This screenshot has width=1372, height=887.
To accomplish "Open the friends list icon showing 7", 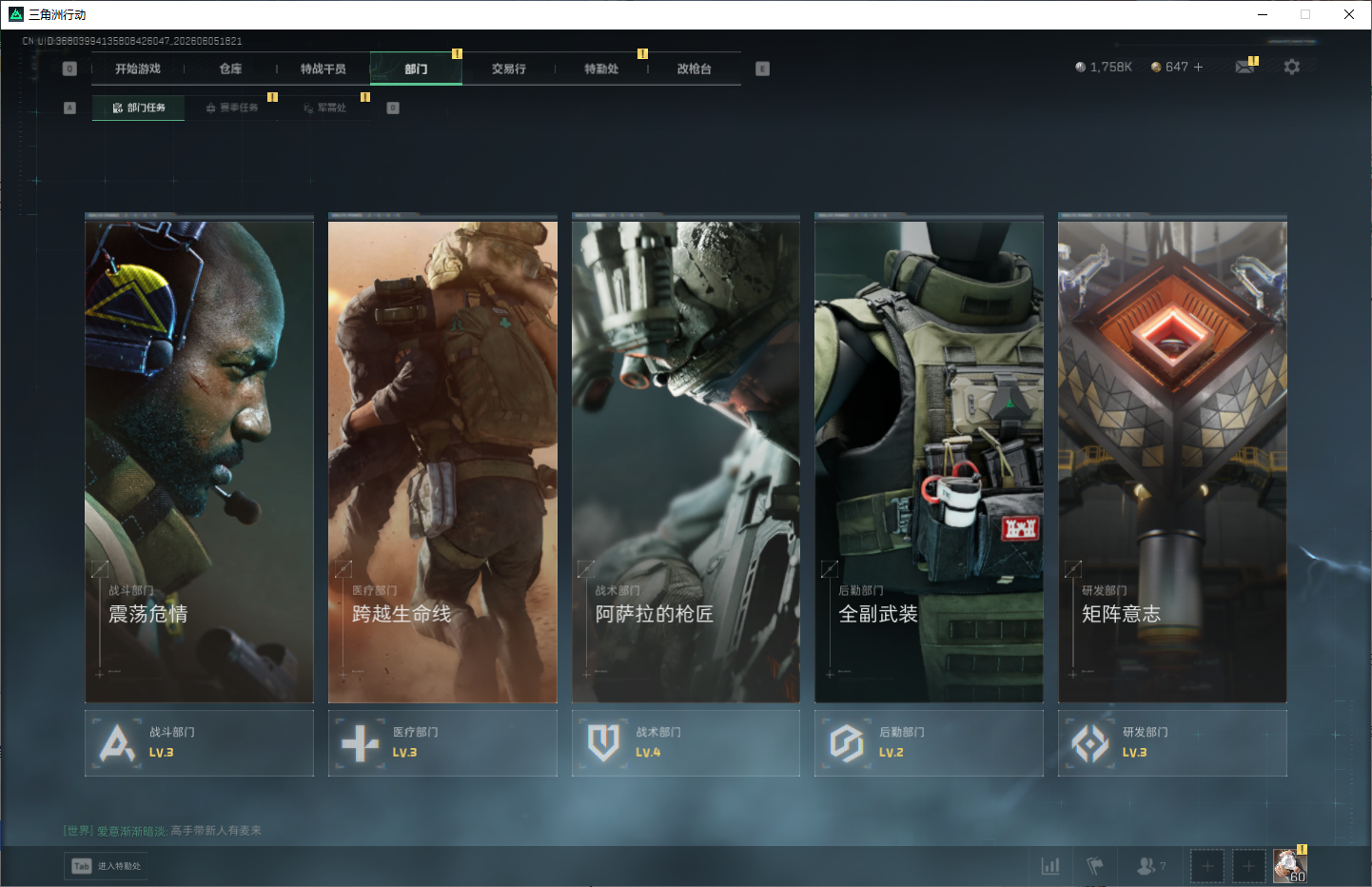I will point(1151,866).
